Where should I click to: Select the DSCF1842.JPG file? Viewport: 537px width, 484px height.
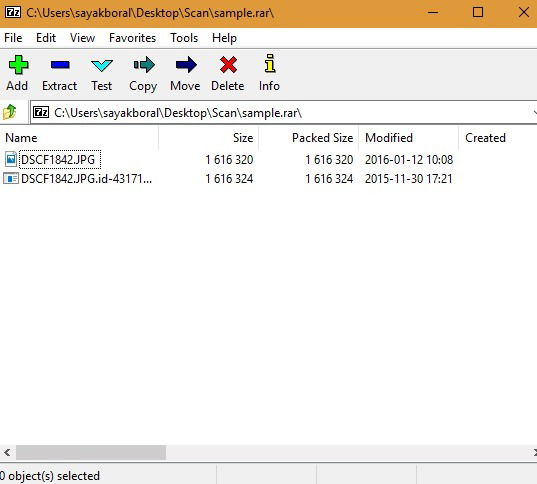coord(58,160)
